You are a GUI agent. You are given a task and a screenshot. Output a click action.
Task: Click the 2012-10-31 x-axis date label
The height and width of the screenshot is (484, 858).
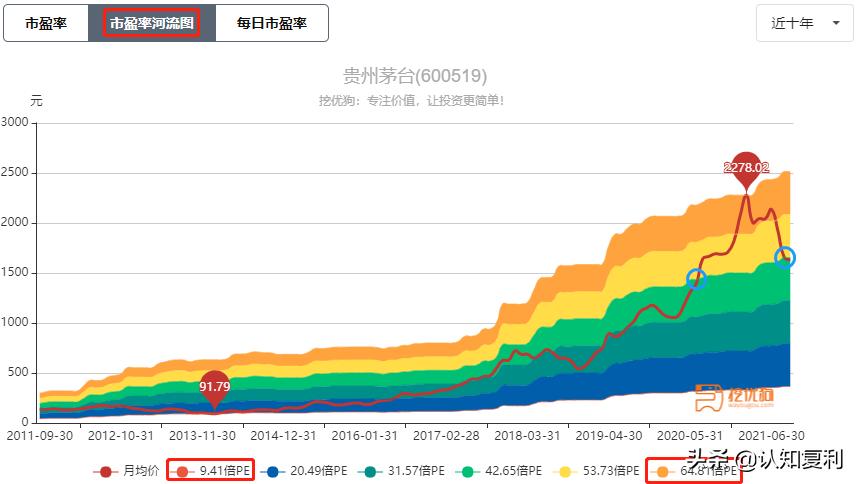tap(120, 436)
